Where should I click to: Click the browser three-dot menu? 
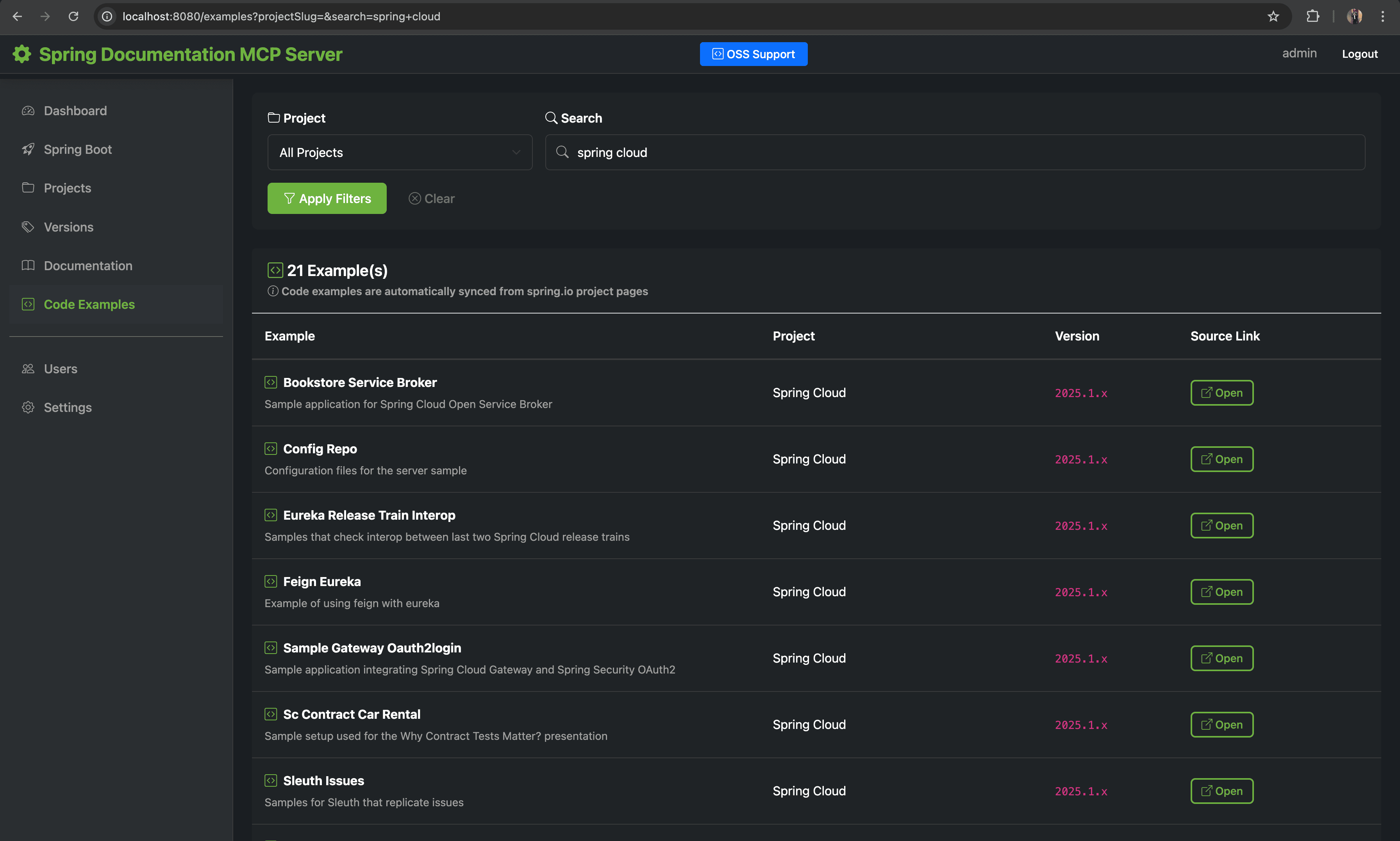coord(1382,16)
